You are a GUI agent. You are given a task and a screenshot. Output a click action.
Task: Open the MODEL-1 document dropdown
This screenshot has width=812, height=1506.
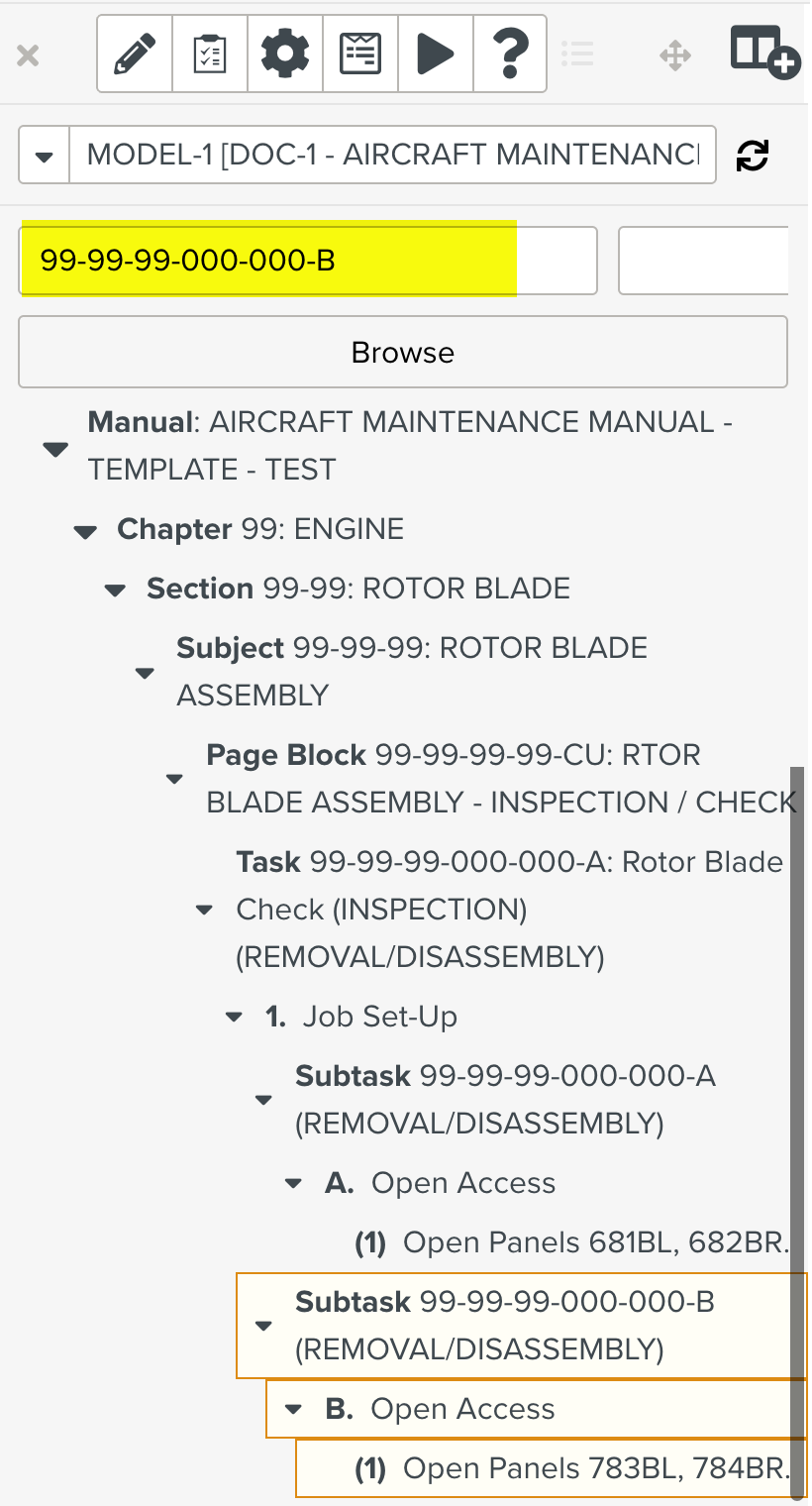43,155
